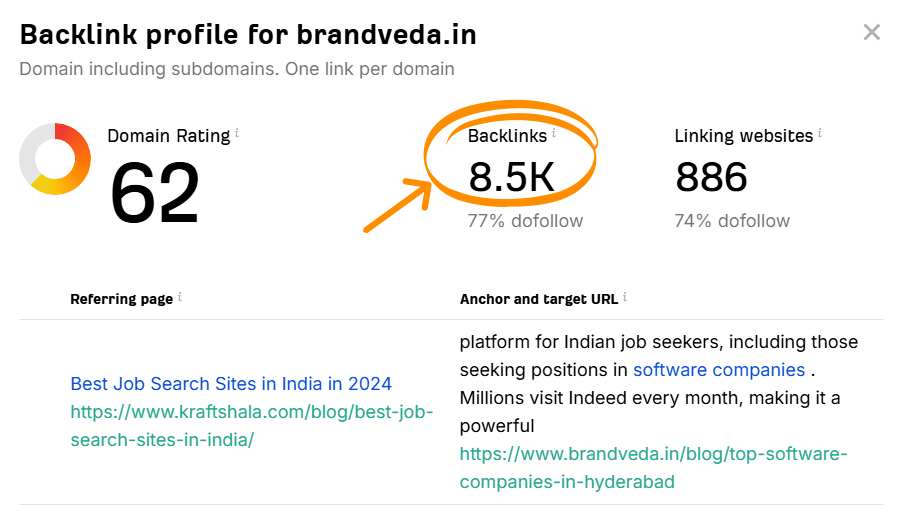
Task: Click the Referring page column header
Action: pos(122,299)
